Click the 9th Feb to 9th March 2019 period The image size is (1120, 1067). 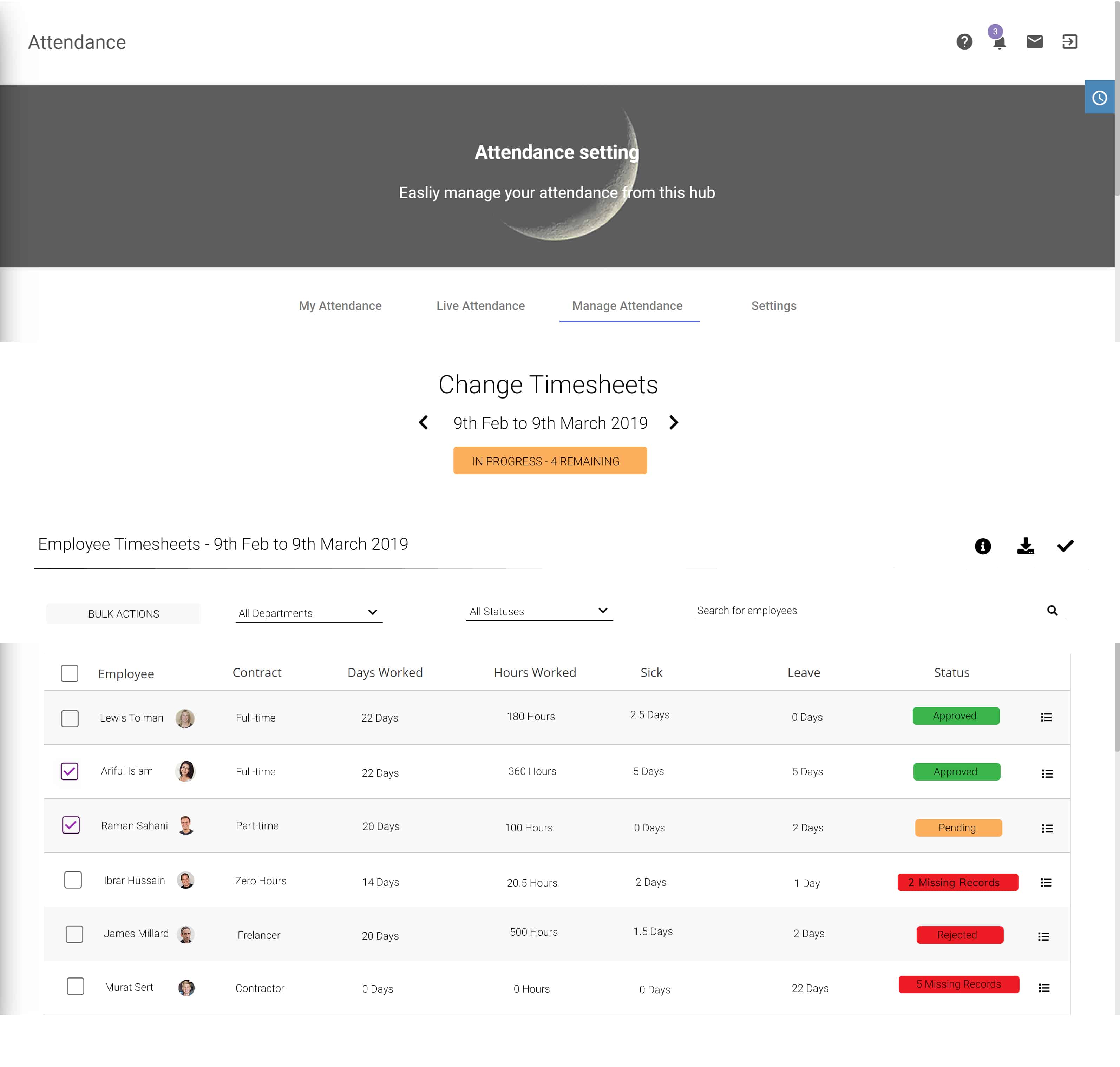pyautogui.click(x=550, y=423)
